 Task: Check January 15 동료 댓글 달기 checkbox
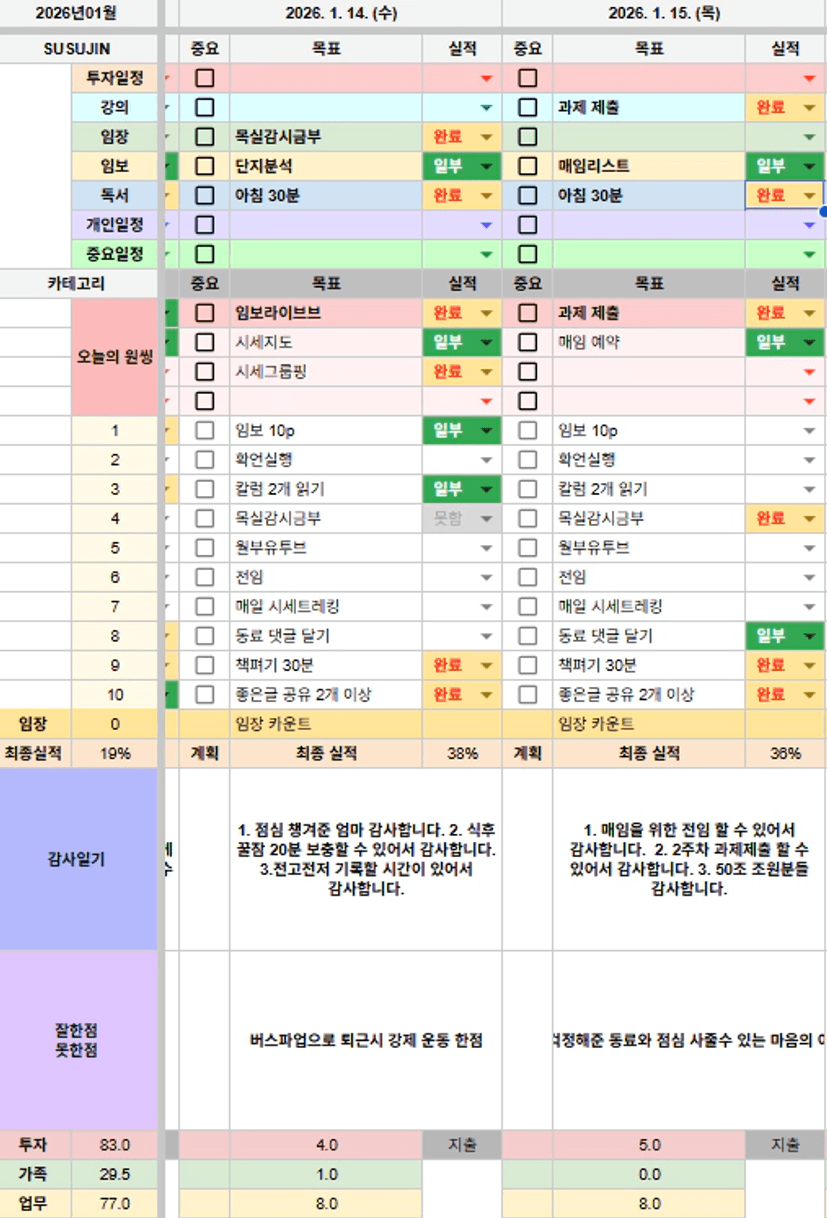(528, 636)
